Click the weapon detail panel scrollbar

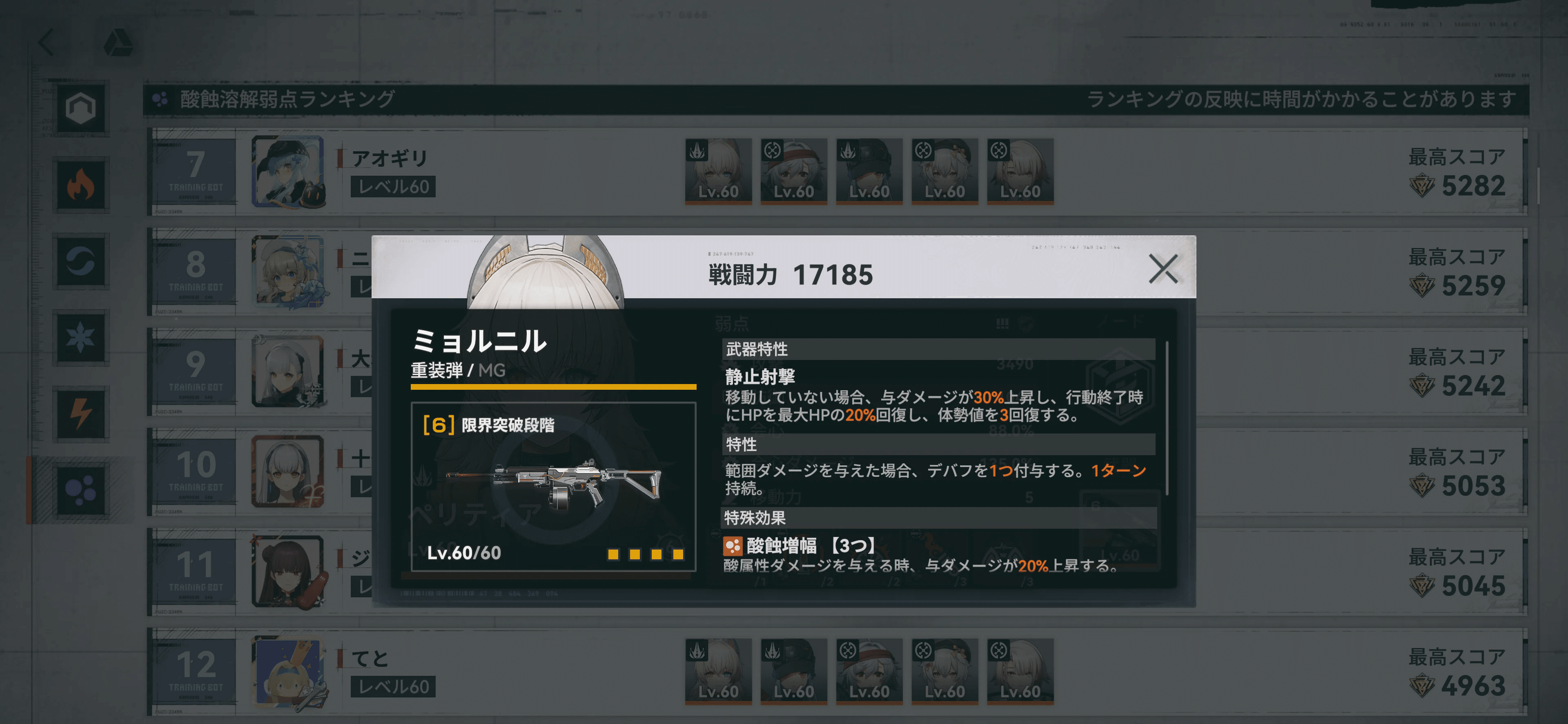(x=1166, y=418)
